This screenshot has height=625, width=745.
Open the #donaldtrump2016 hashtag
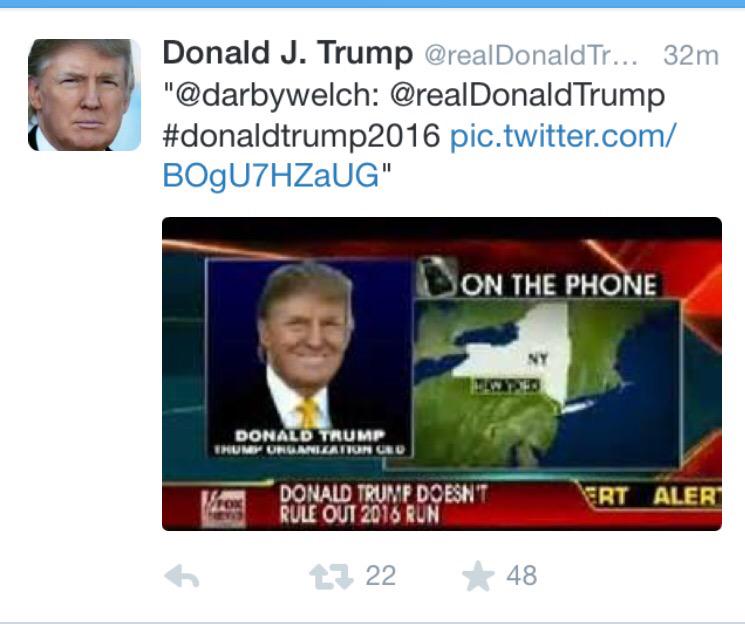(x=301, y=136)
